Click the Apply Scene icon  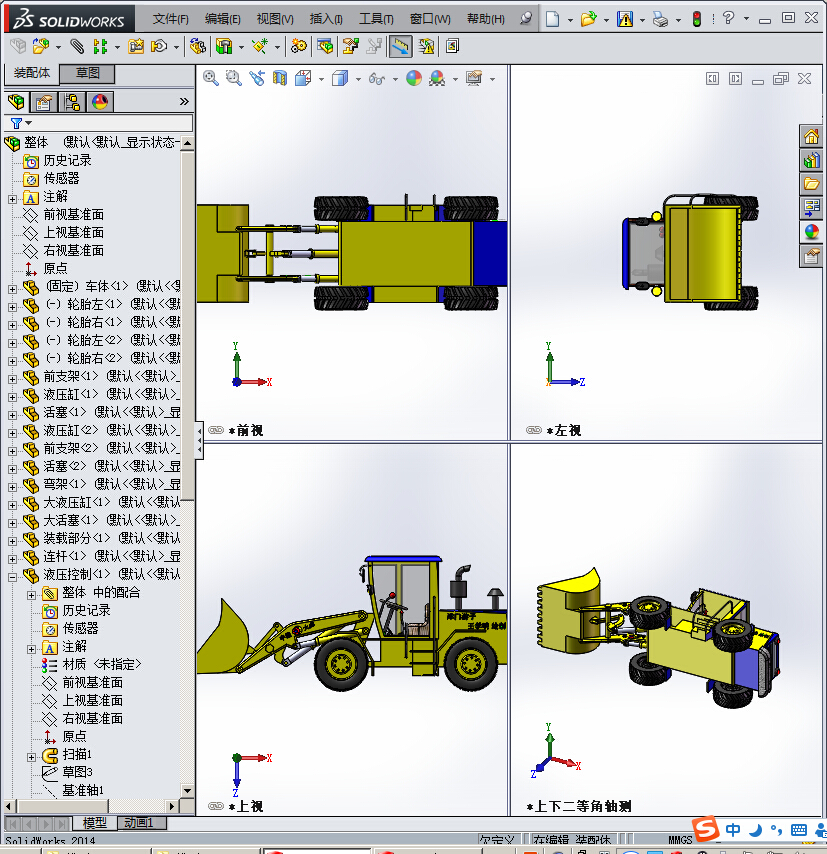click(x=437, y=78)
